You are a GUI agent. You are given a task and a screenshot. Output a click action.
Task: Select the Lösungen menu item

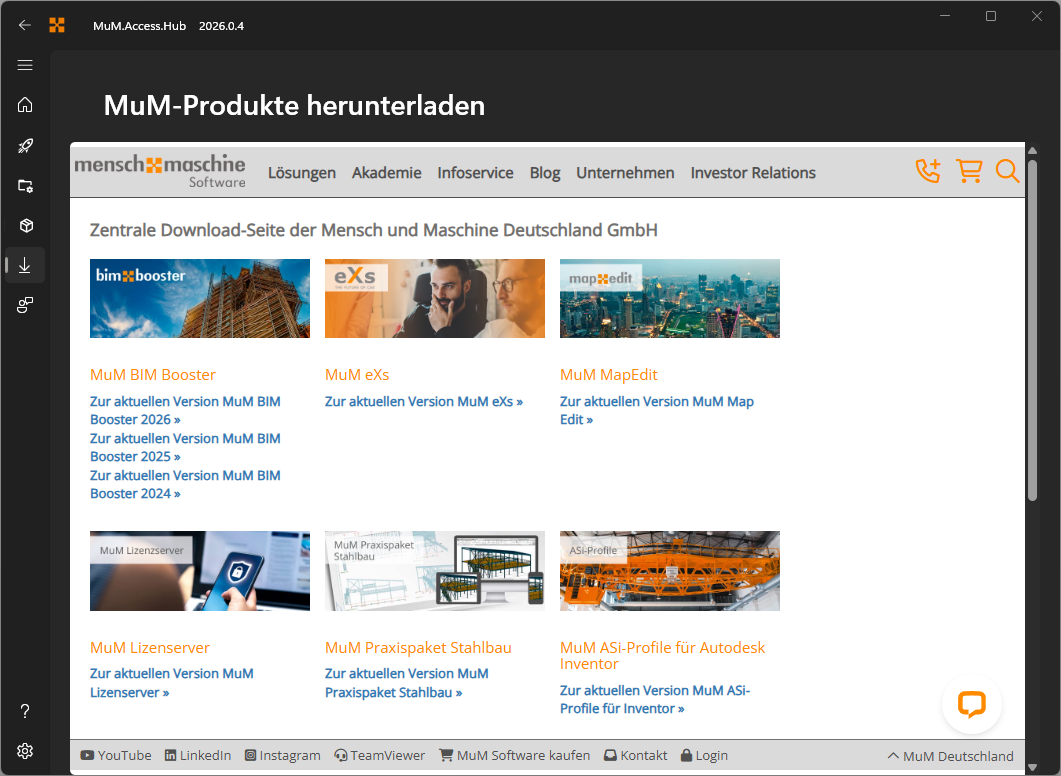click(302, 172)
